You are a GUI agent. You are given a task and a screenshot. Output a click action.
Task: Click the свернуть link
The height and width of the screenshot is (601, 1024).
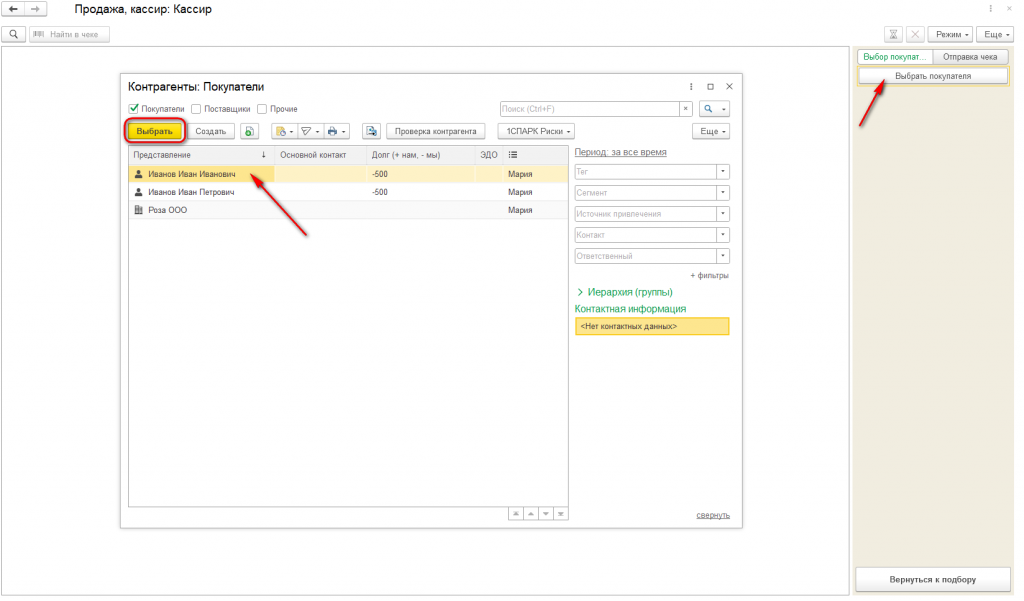[x=713, y=515]
